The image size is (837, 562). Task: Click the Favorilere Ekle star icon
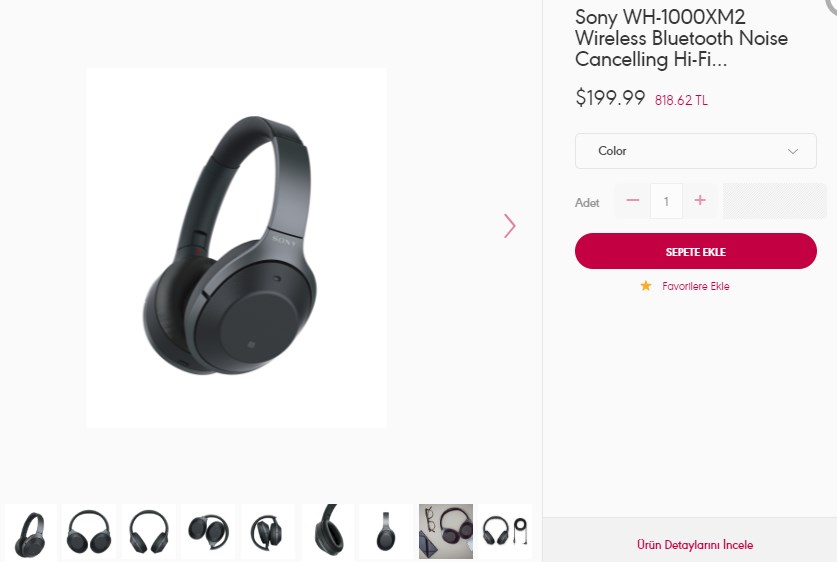pos(646,286)
